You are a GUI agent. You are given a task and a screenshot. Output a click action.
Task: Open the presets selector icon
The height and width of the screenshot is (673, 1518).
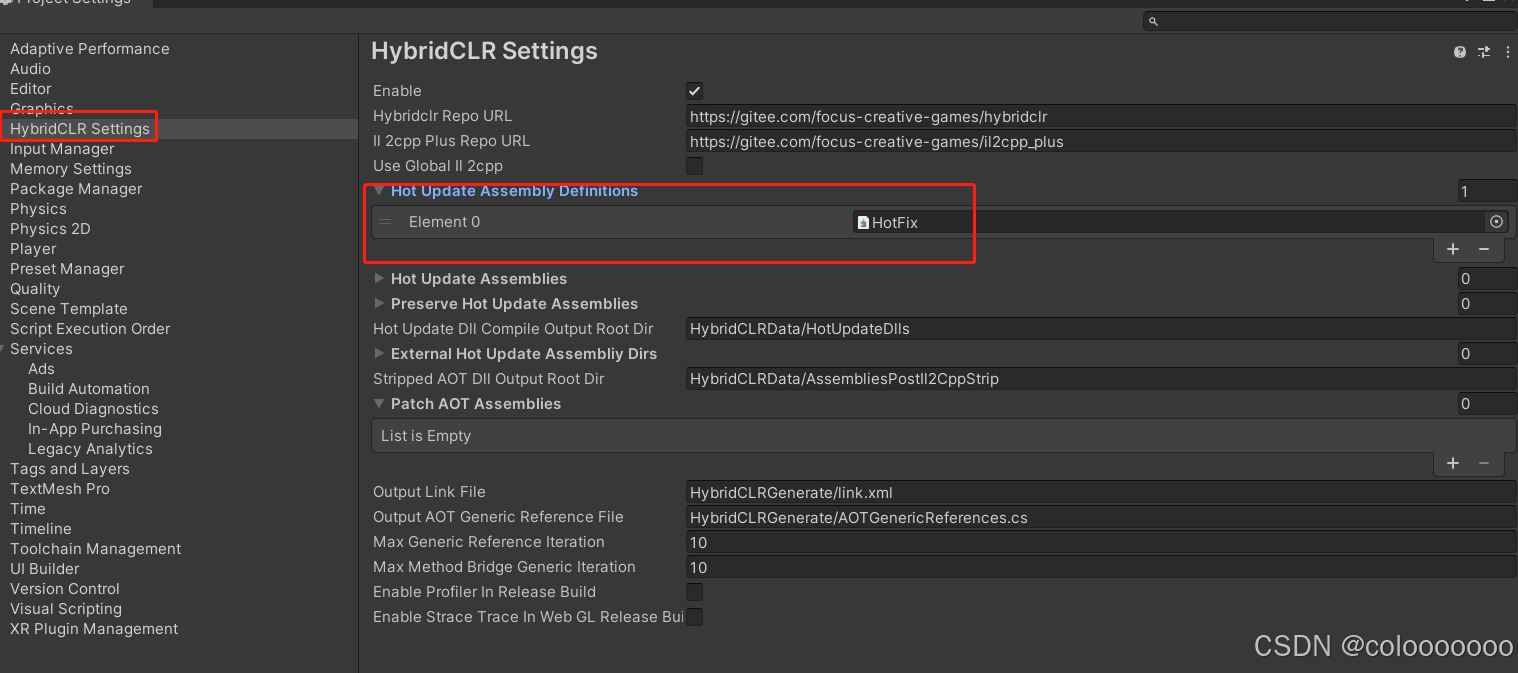tap(1484, 52)
